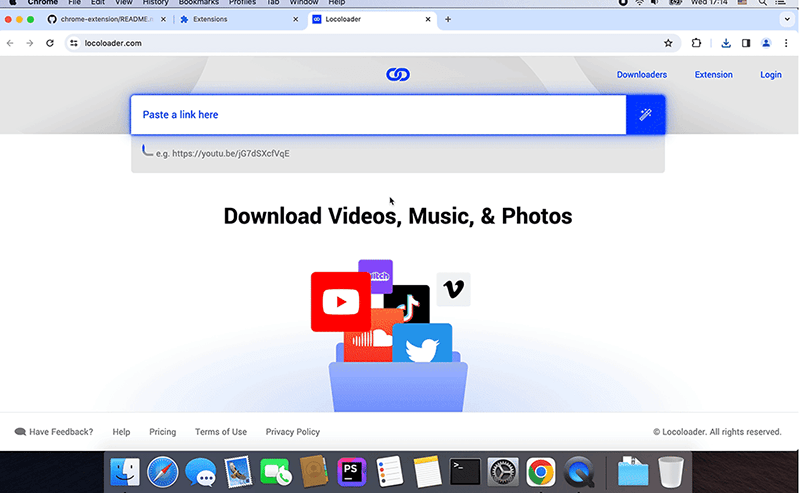This screenshot has width=800, height=493.
Task: Go forward to the next page
Action: 30,43
